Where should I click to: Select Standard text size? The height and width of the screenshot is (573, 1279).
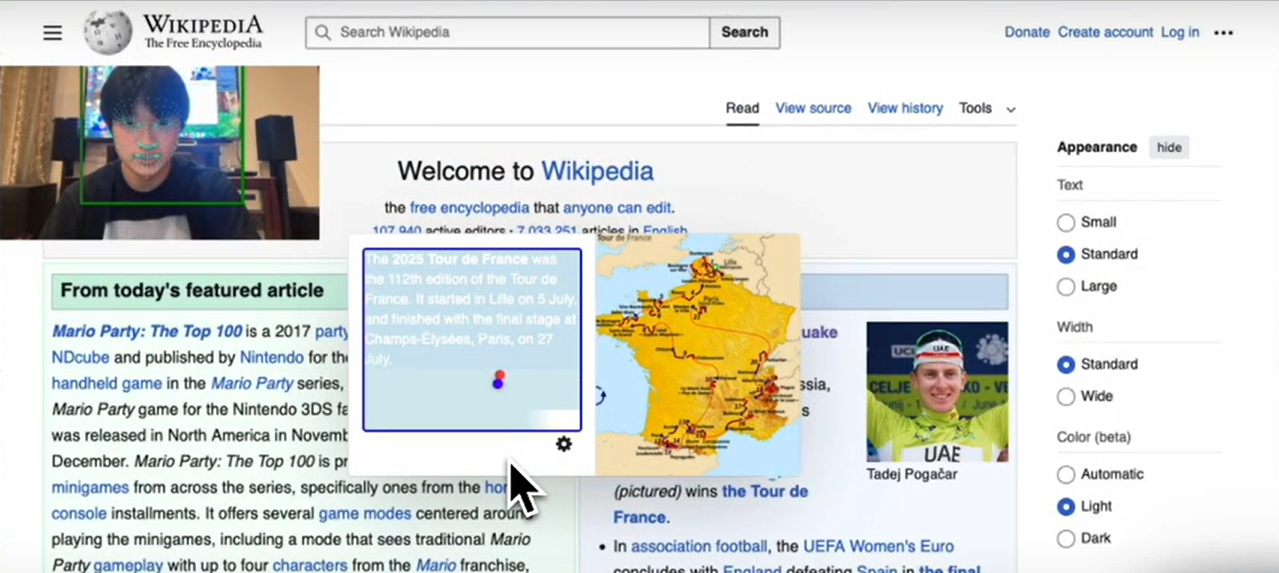point(1066,254)
